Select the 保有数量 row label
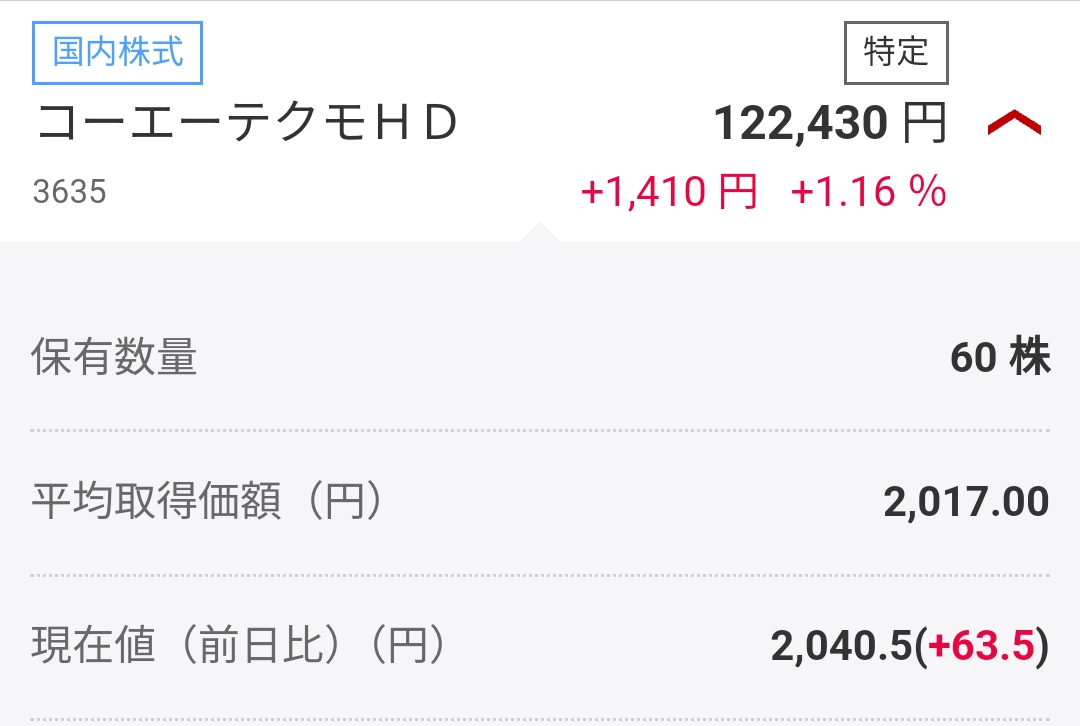The image size is (1080, 726). click(x=114, y=357)
